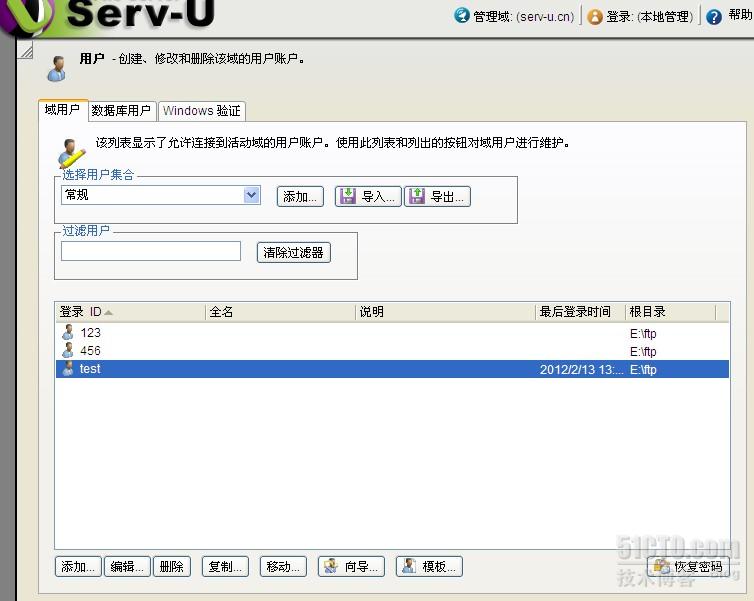Screen dimensions: 754x601
Task: Select user row 123
Action: pos(392,333)
